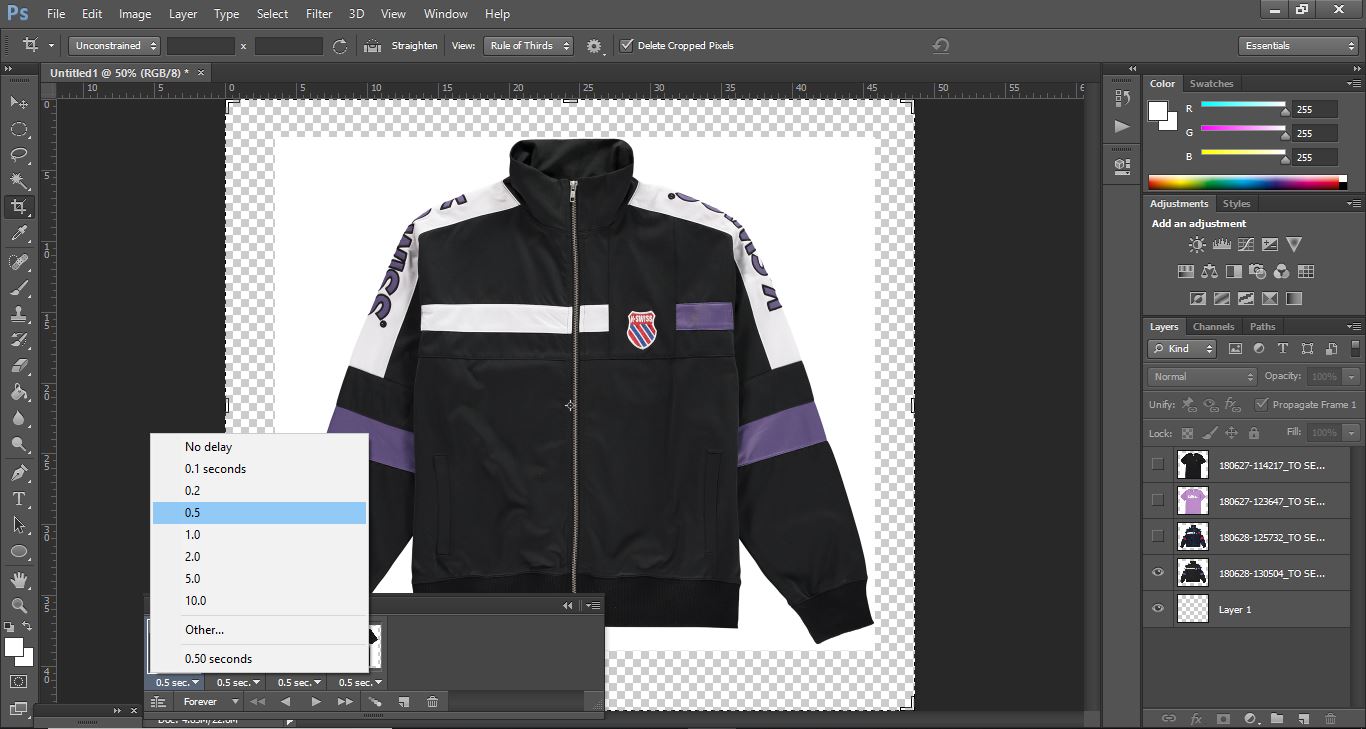Viewport: 1366px width, 729px height.
Task: Select the Eraser tool
Action: coord(18,366)
